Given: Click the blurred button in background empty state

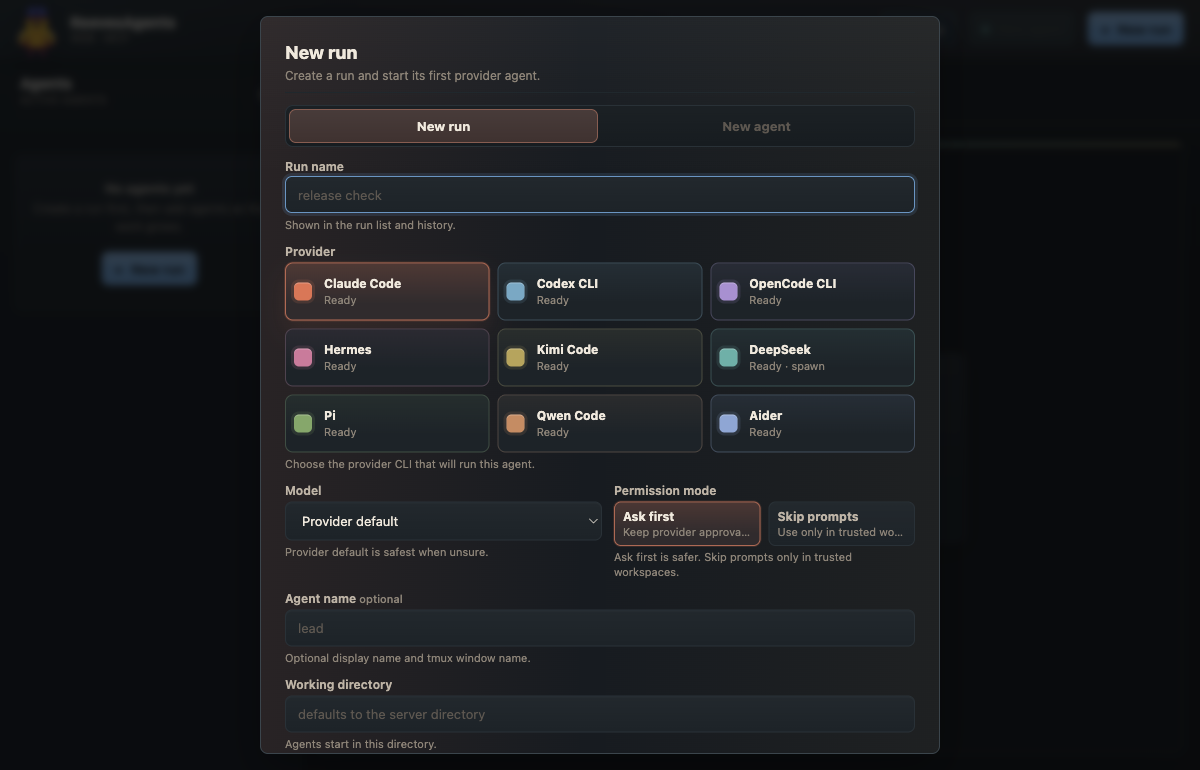Looking at the screenshot, I should pyautogui.click(x=149, y=268).
